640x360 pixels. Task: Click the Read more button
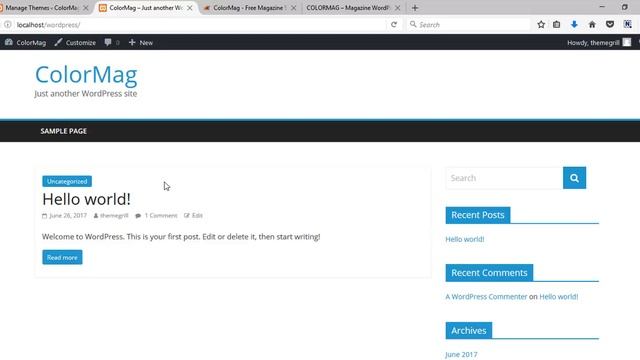point(62,258)
